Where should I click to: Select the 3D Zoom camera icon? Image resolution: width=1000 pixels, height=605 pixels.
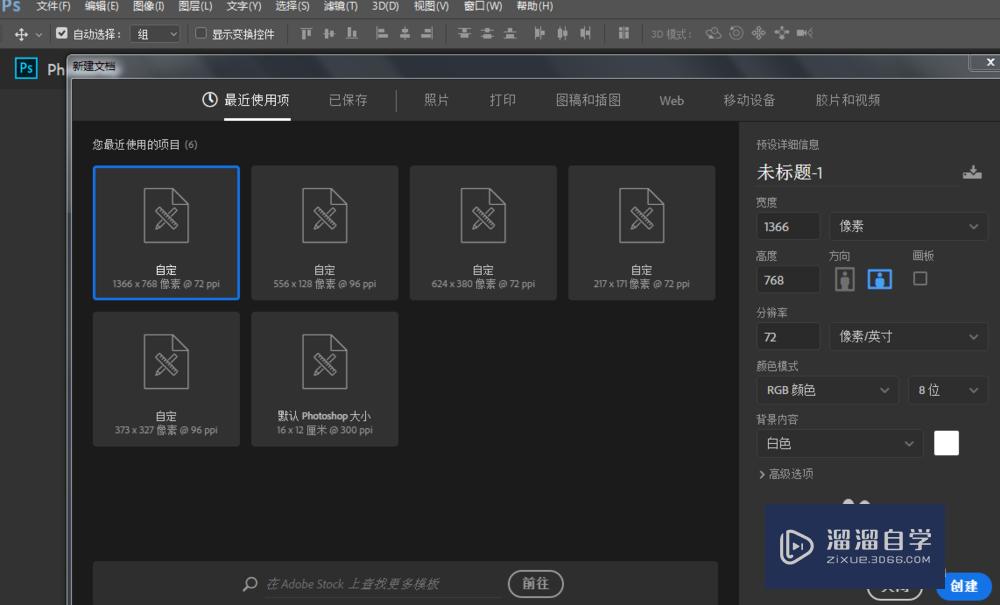click(x=804, y=33)
